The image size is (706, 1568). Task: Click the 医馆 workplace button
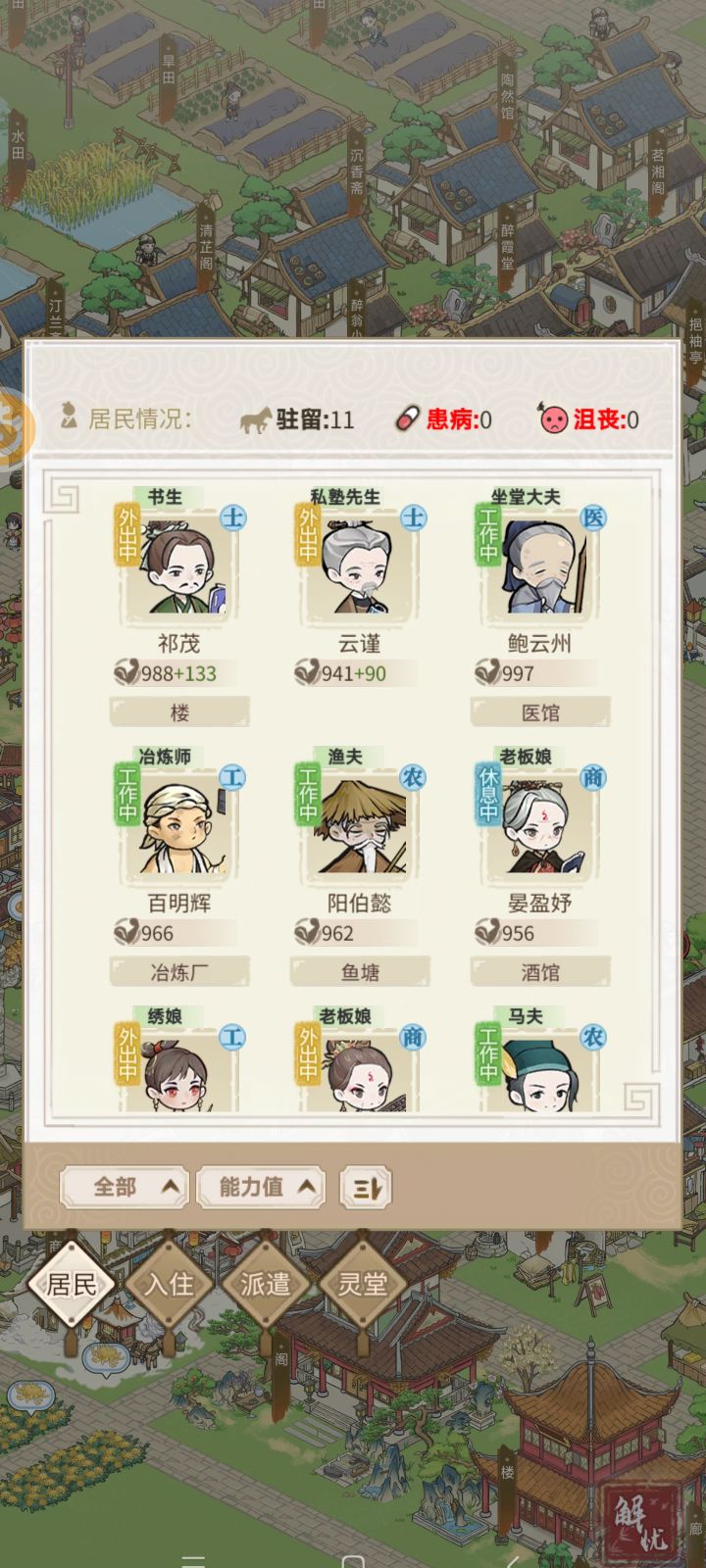click(540, 712)
